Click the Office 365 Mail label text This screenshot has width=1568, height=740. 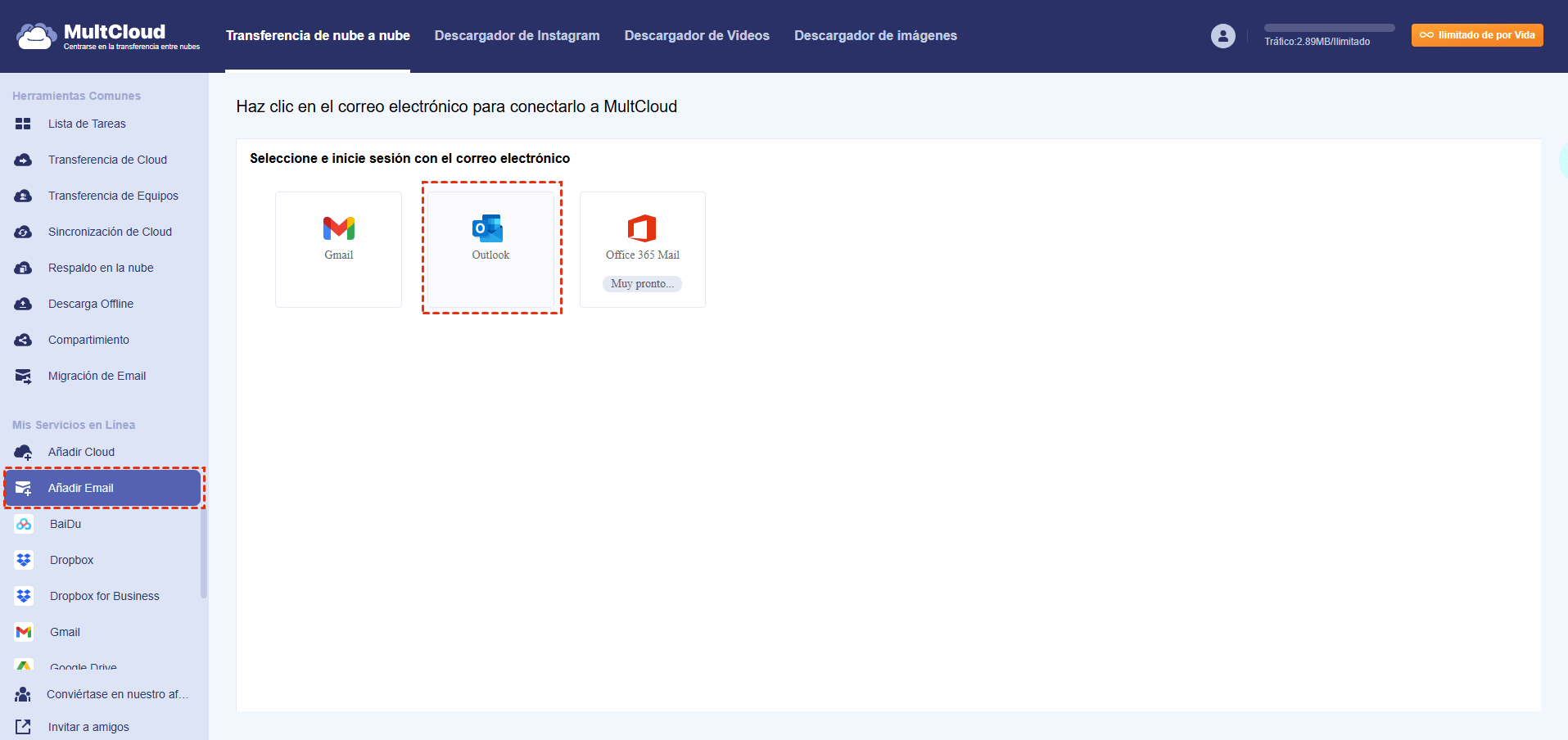click(643, 255)
